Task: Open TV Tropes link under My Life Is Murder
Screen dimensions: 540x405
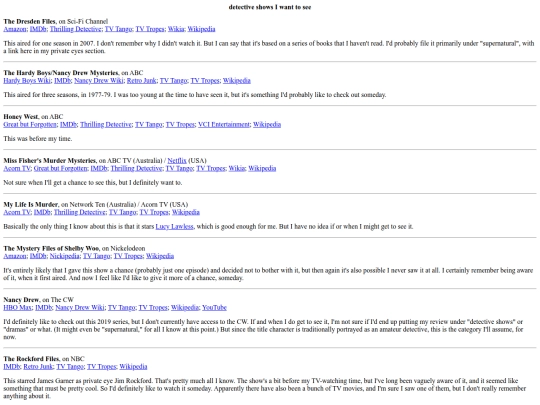Action: point(154,212)
